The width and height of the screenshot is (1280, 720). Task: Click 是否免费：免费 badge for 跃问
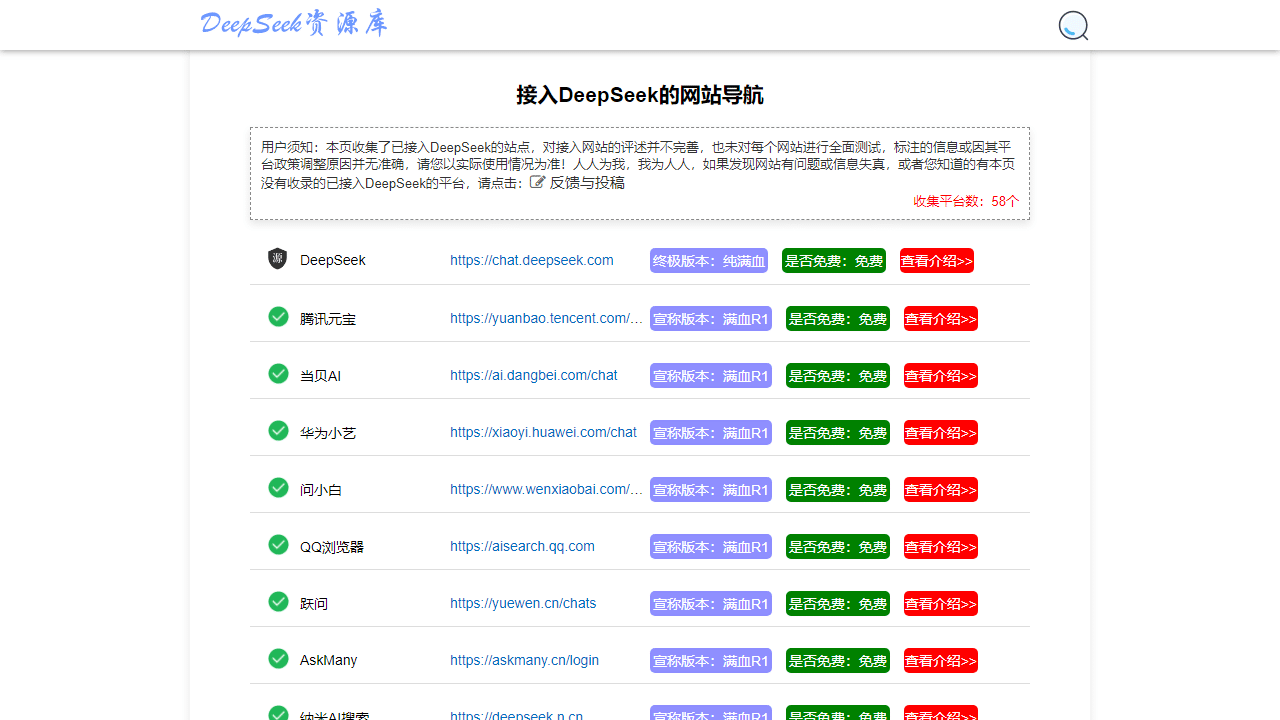pyautogui.click(x=838, y=604)
